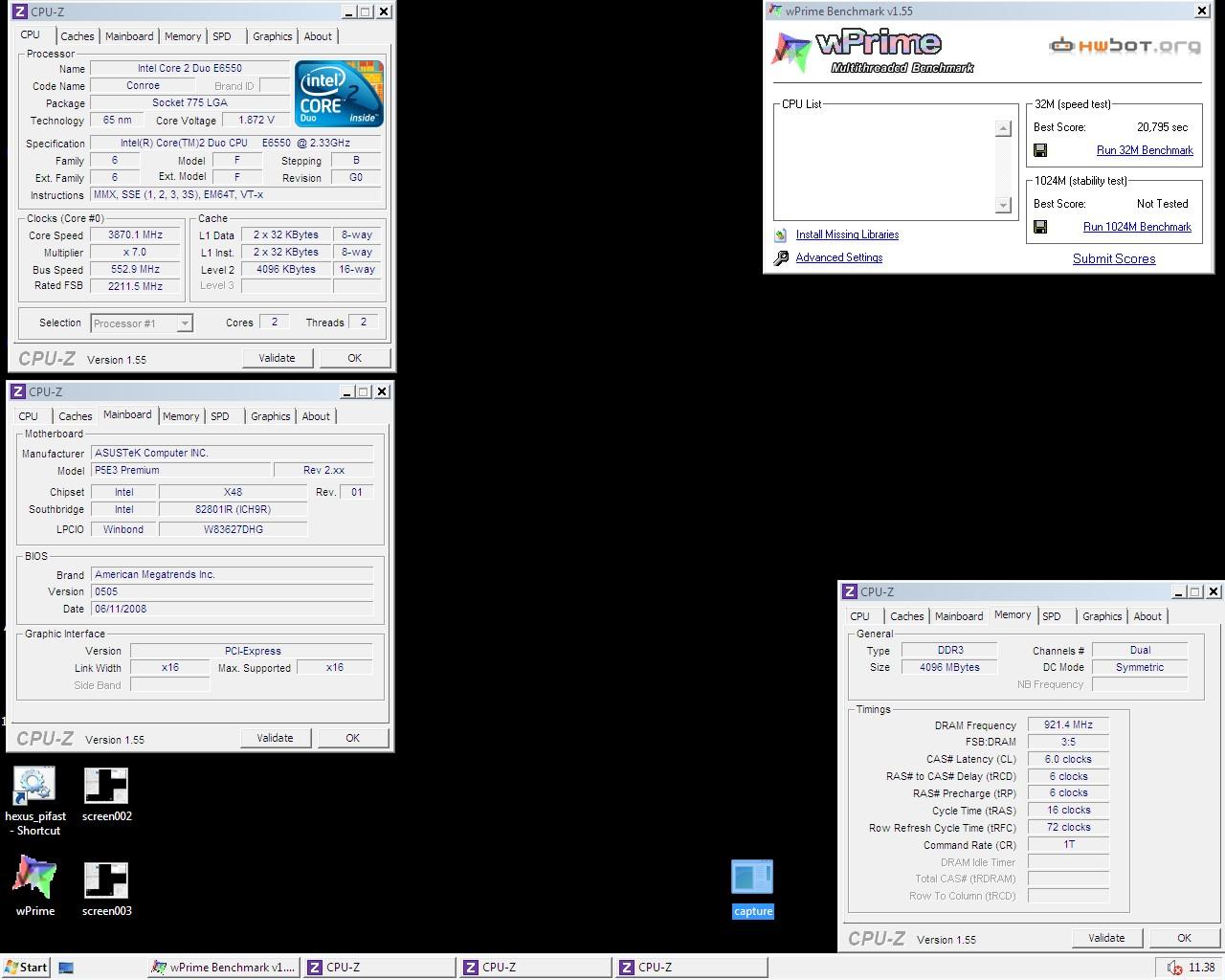Click the Run 1024M Benchmark link

(x=1137, y=227)
